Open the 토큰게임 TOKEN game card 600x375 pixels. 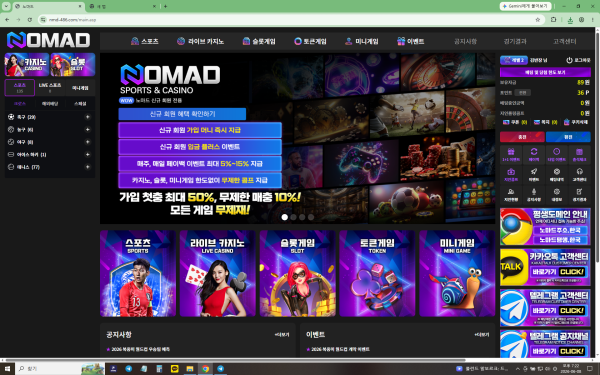tap(377, 274)
